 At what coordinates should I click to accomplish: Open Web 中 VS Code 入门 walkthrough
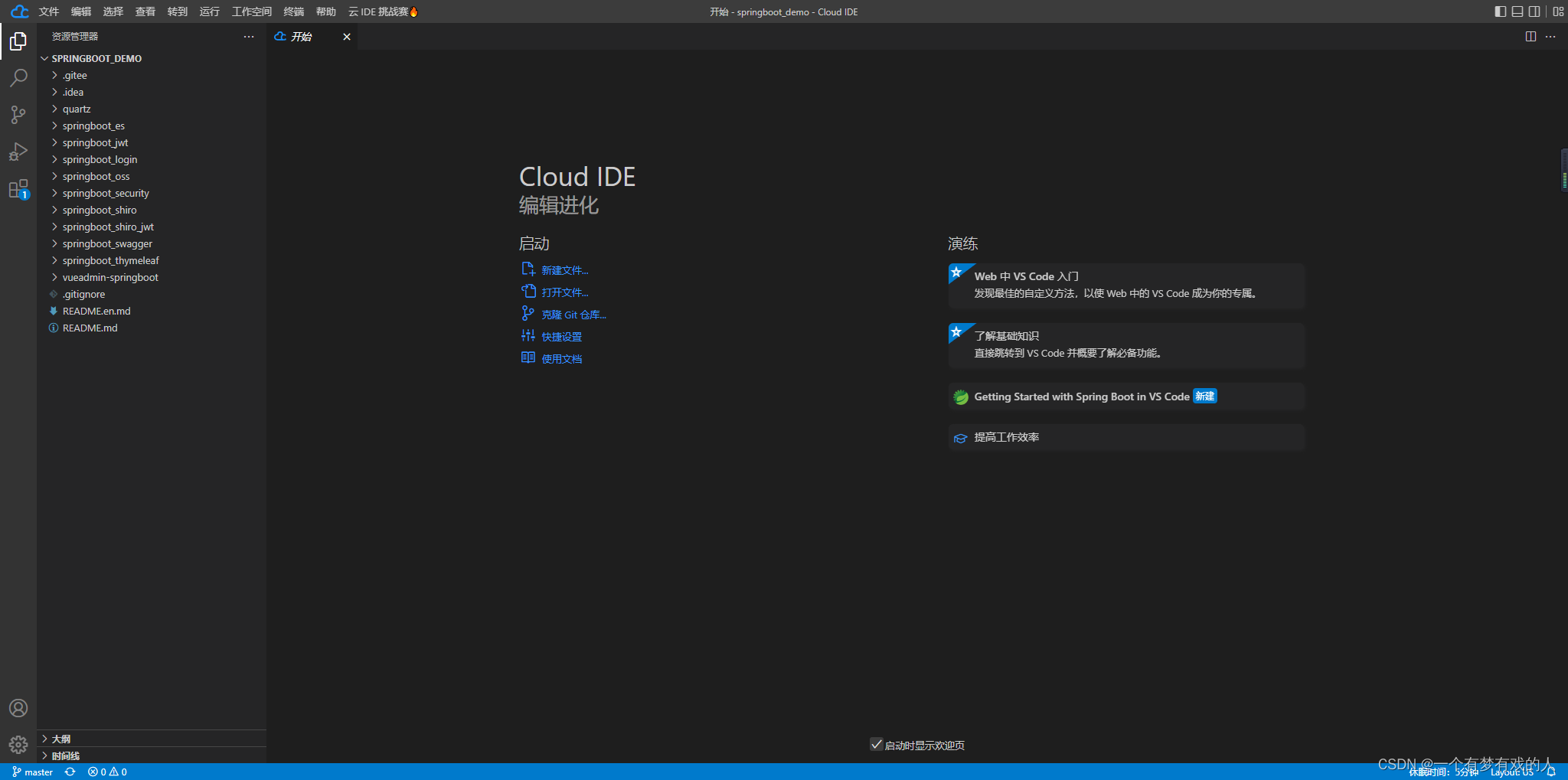(1126, 286)
